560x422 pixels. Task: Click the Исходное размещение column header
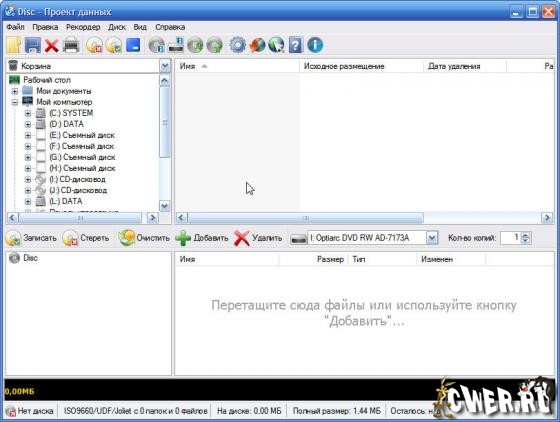(361, 66)
